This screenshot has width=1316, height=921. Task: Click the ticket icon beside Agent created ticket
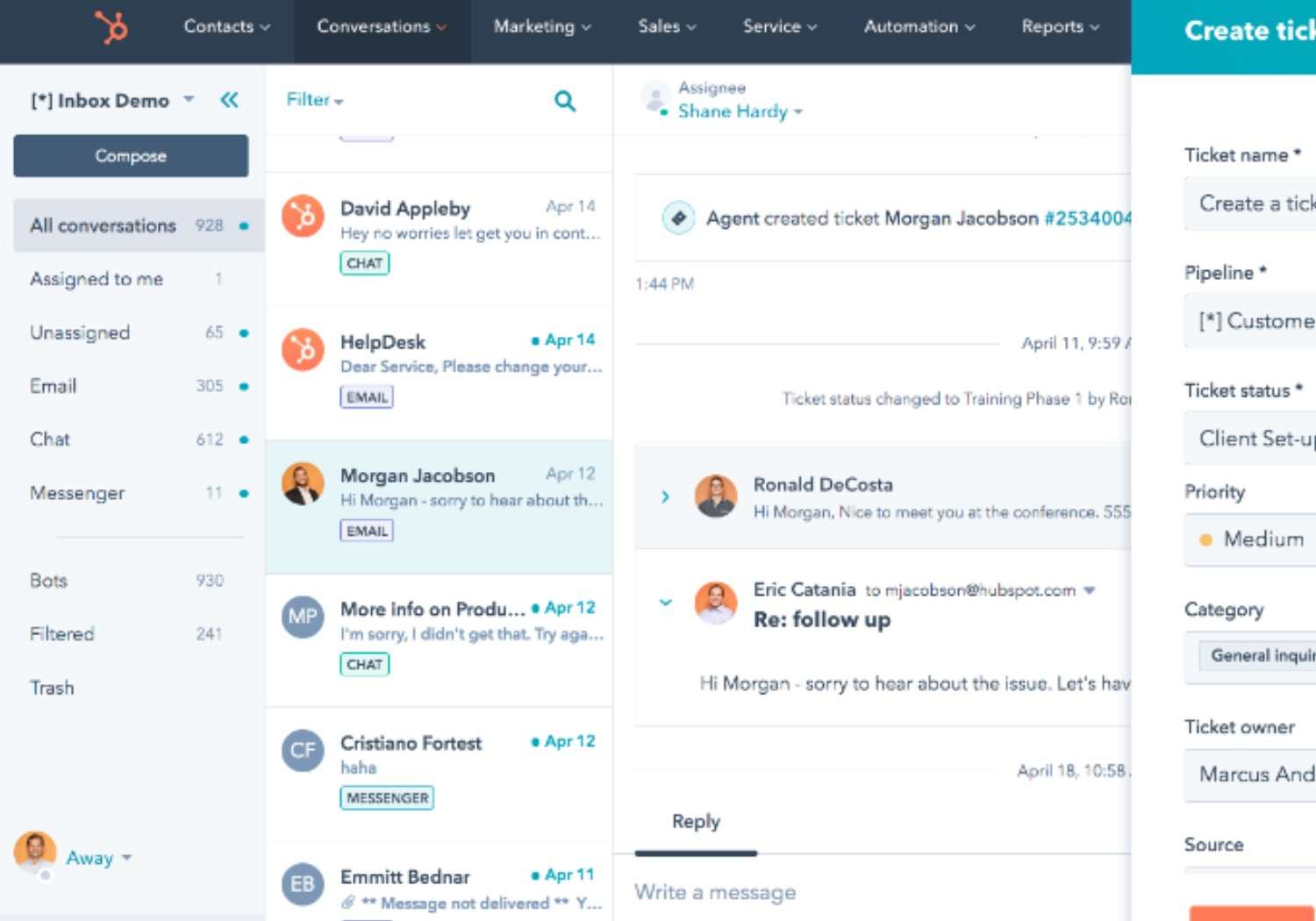pyautogui.click(x=678, y=218)
